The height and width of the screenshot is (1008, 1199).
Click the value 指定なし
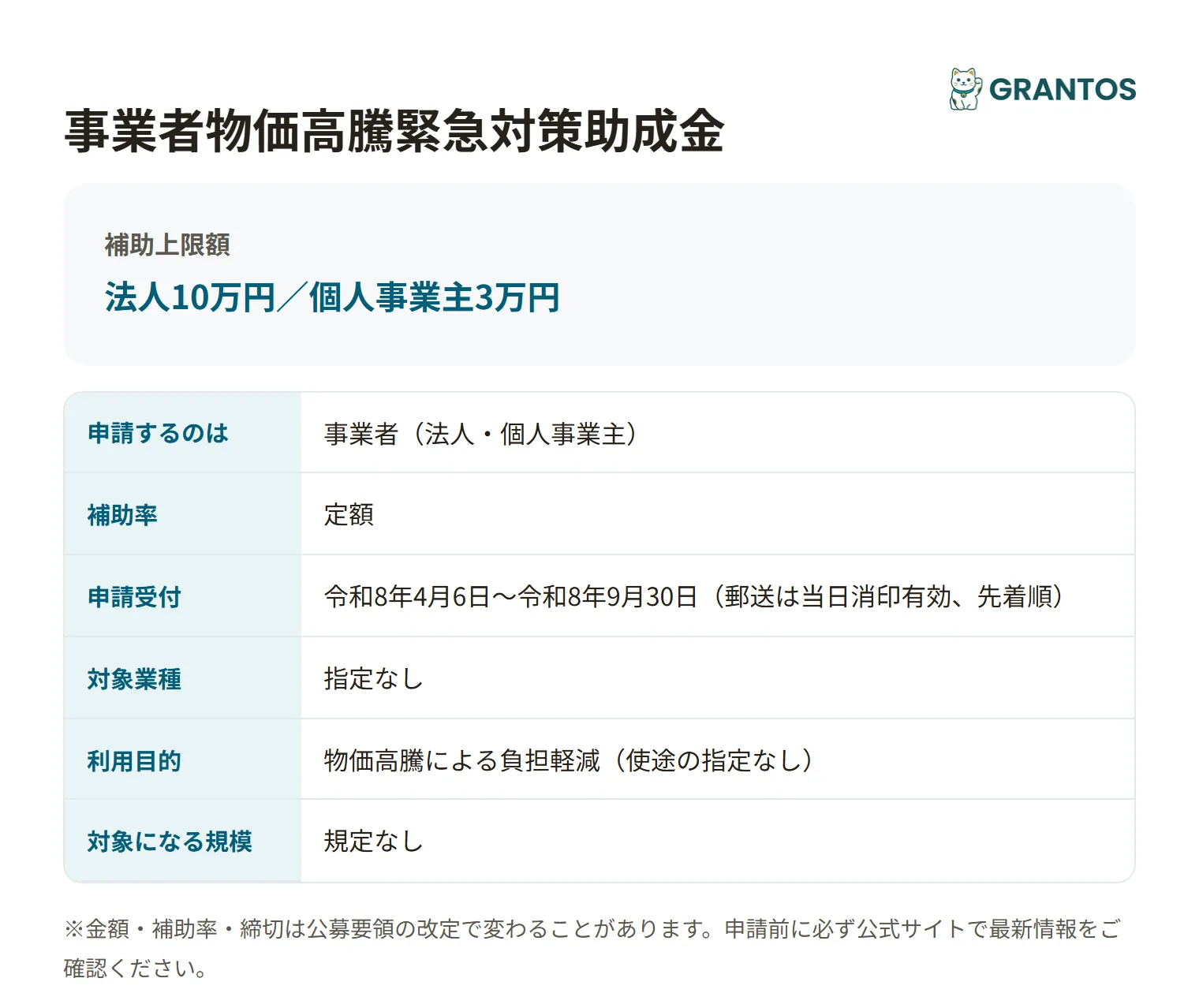(373, 679)
